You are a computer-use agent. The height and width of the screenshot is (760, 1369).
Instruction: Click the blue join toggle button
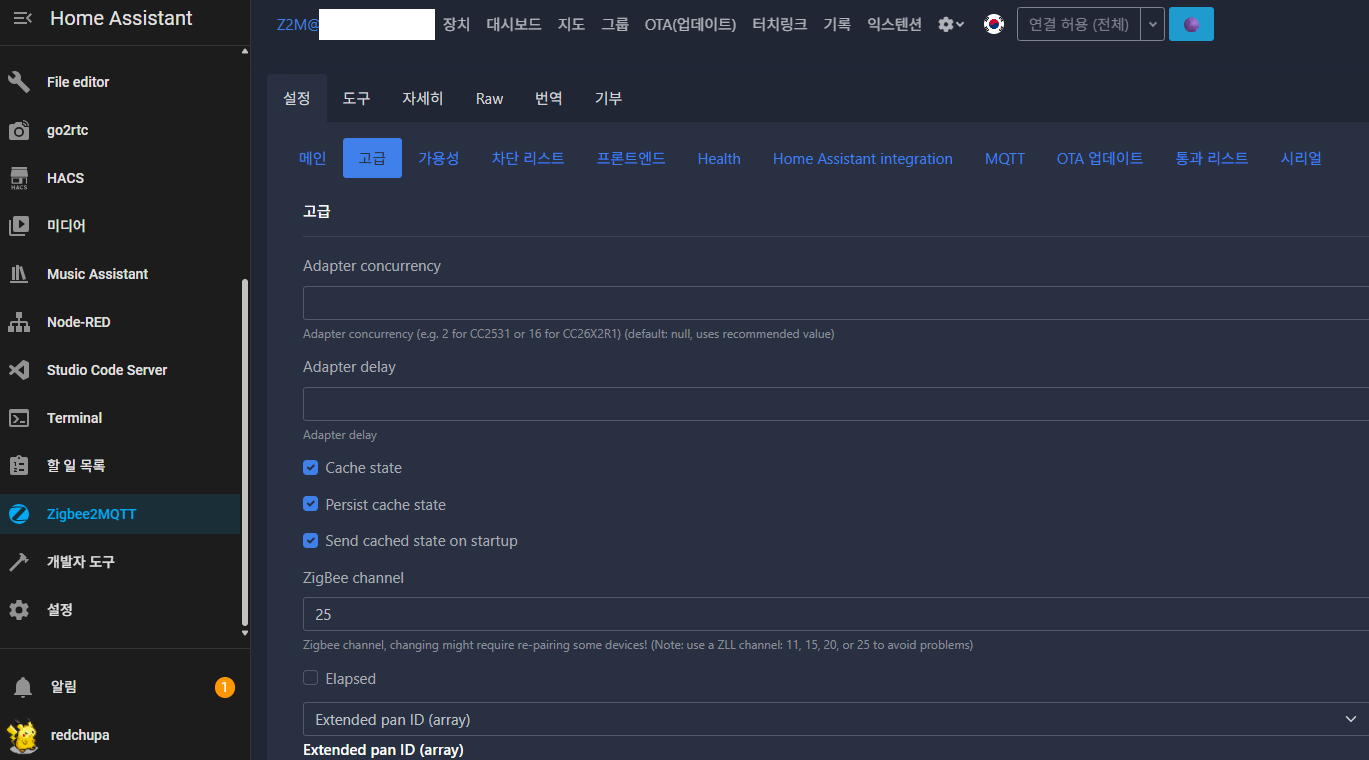point(1191,24)
